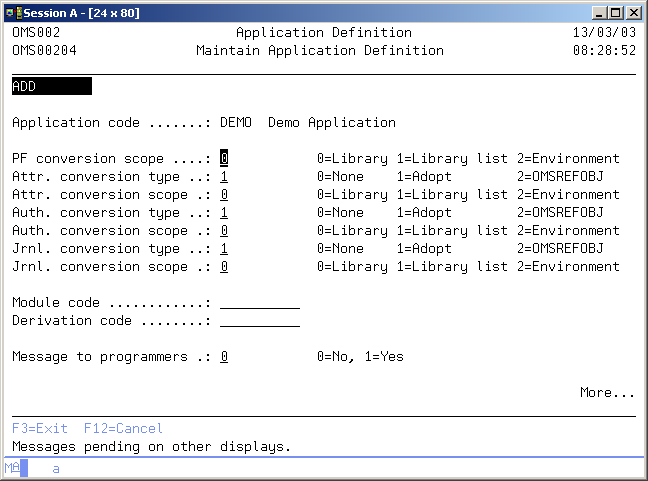Click the MA status indicator at bottom
The height and width of the screenshot is (481, 648).
[12, 468]
